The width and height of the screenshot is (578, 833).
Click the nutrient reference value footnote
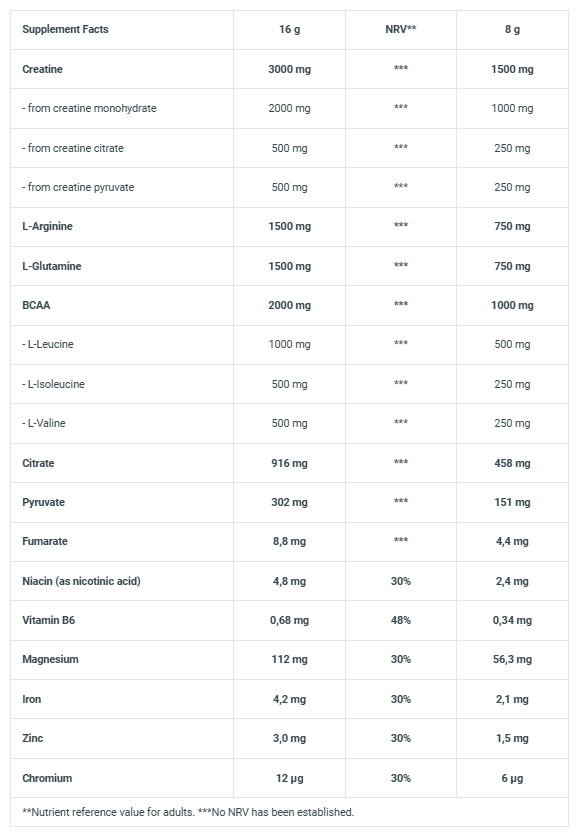click(188, 812)
